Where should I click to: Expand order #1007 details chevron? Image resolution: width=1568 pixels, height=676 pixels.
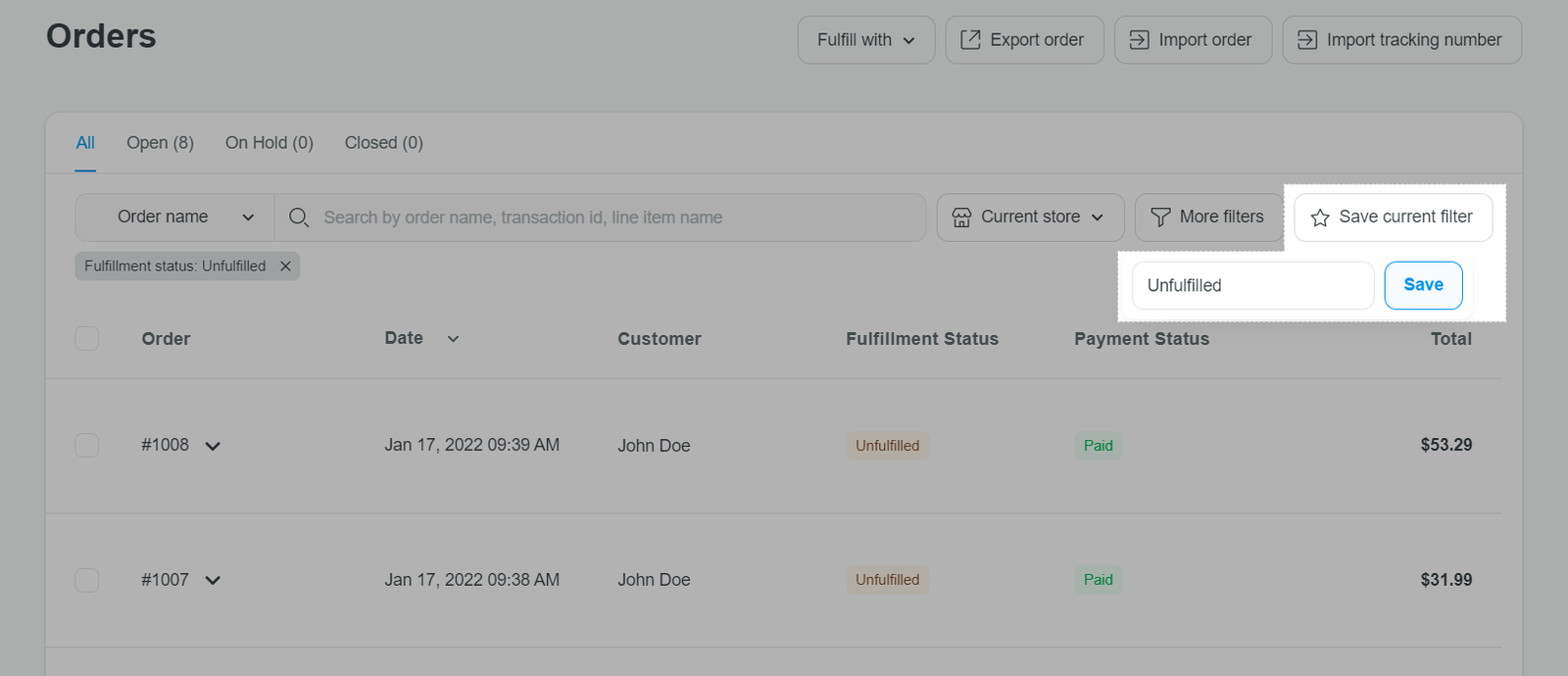213,580
